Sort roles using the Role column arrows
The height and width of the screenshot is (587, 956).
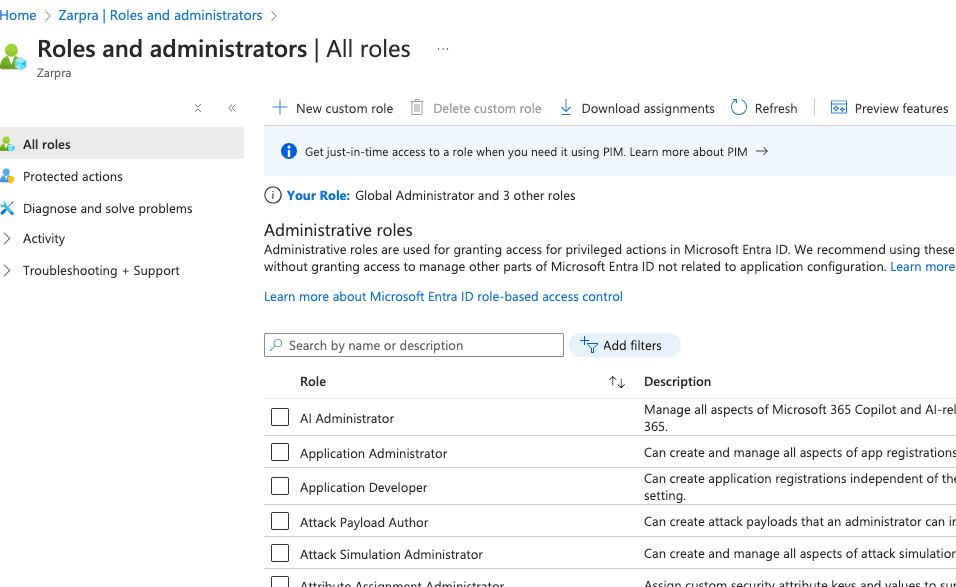pyautogui.click(x=617, y=382)
